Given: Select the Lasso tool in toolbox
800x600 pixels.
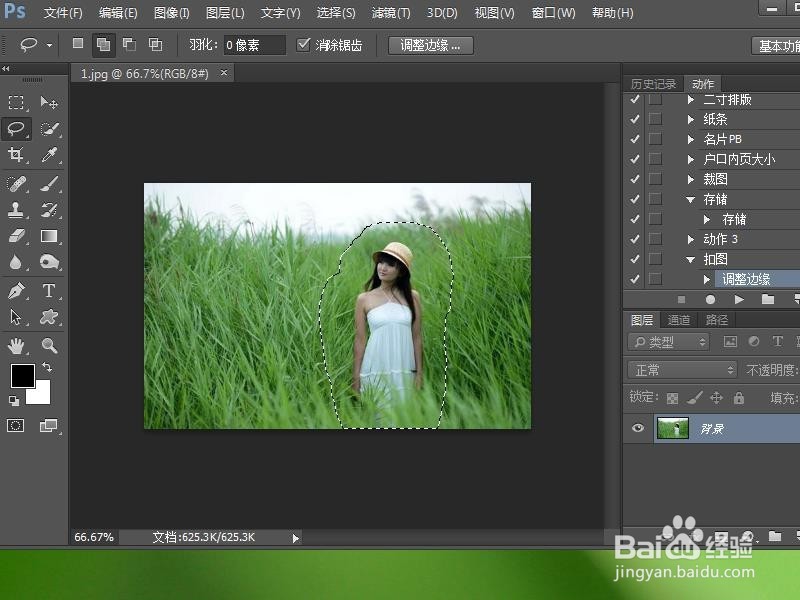Looking at the screenshot, I should (16, 128).
